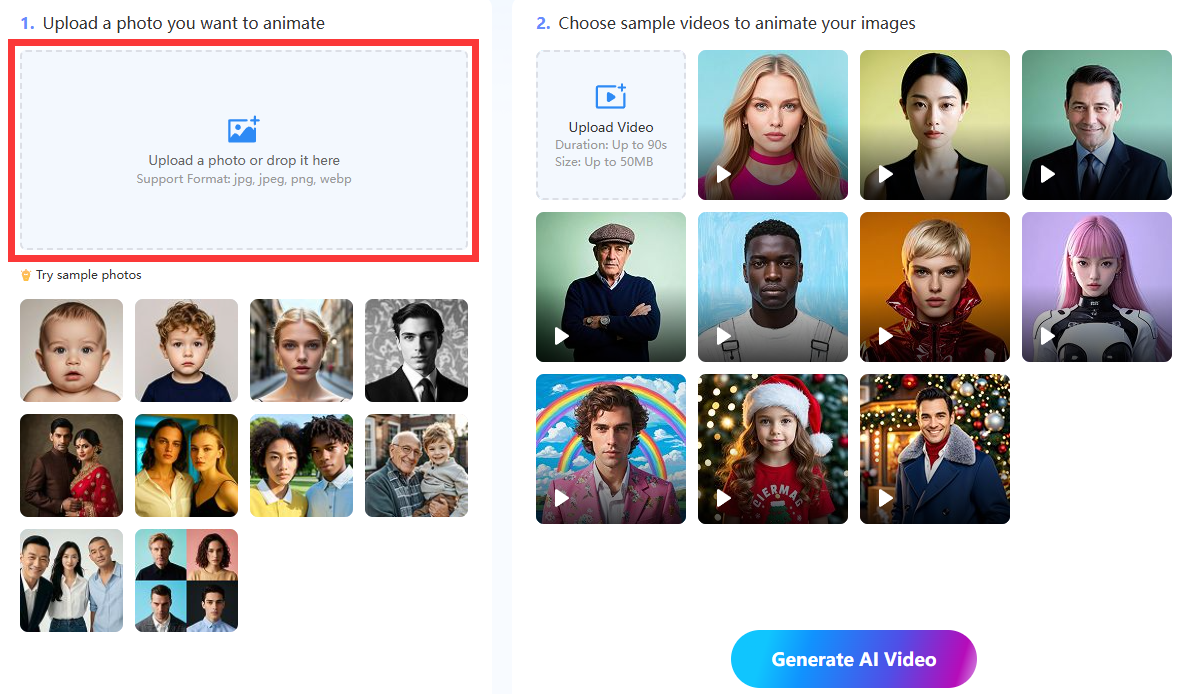
Task: Select the couple in red wedding attire photo
Action: coord(71,465)
